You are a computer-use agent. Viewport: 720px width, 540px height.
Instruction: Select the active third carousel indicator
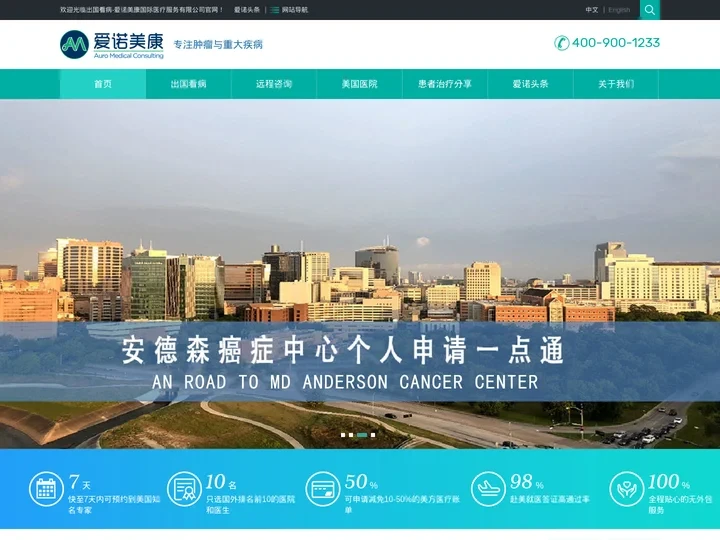(362, 434)
